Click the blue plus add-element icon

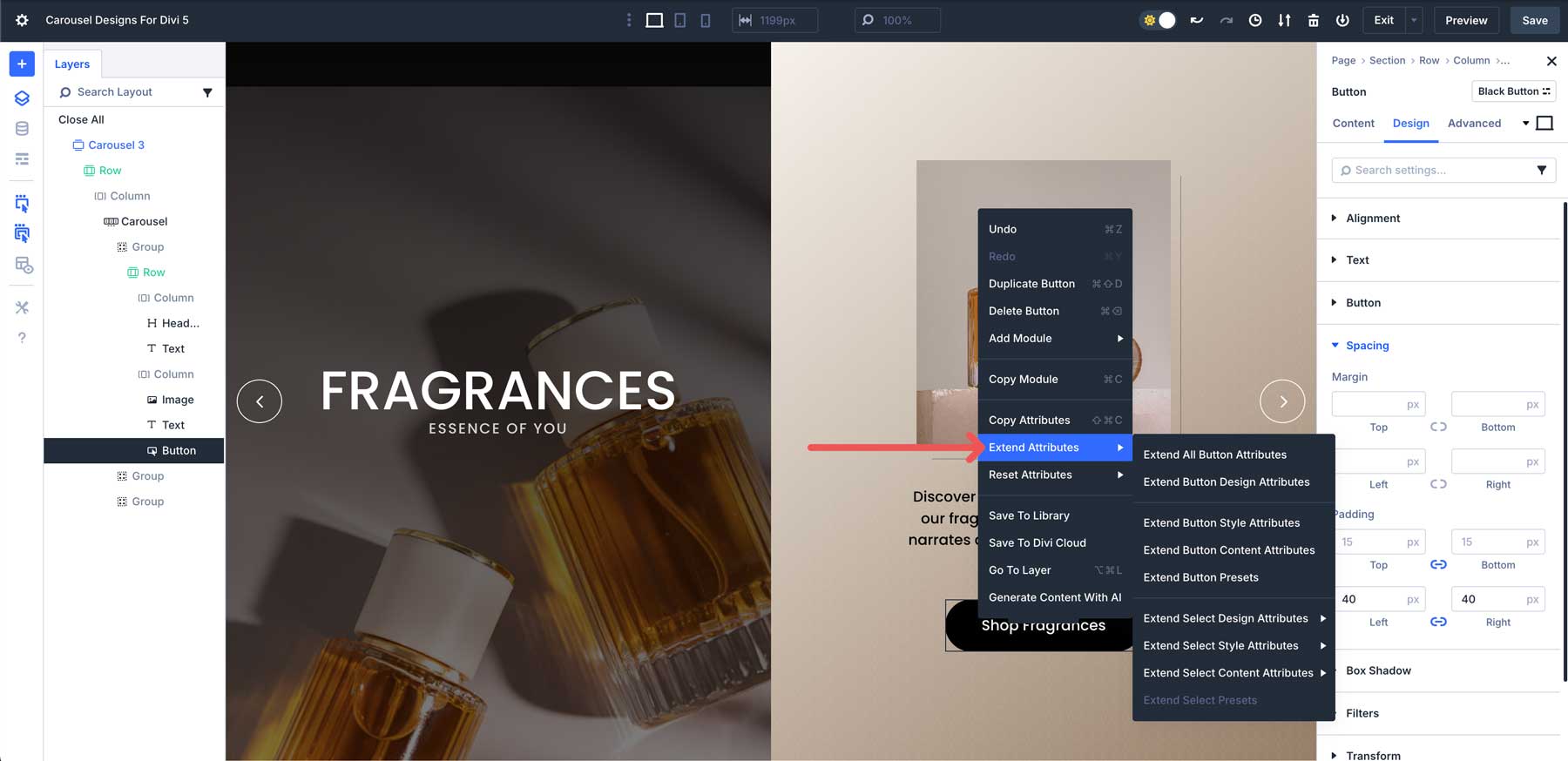[22, 64]
